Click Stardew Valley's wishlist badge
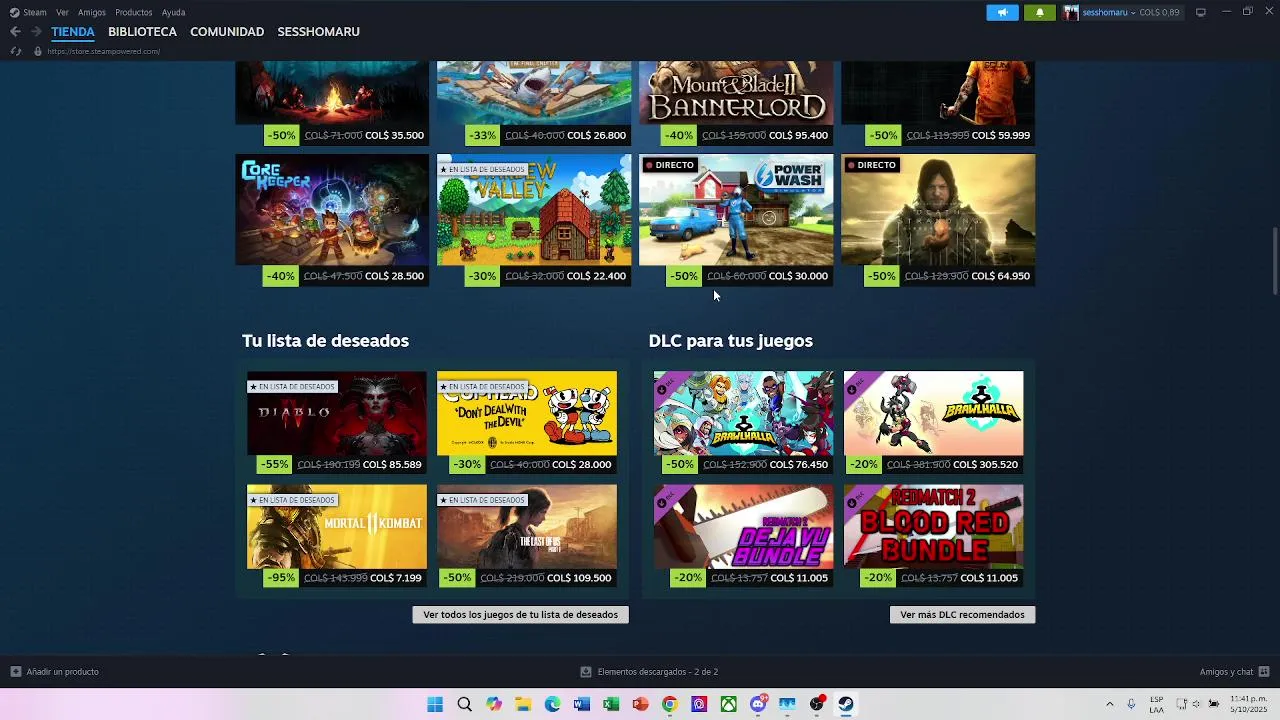The width and height of the screenshot is (1280, 720). tap(482, 169)
